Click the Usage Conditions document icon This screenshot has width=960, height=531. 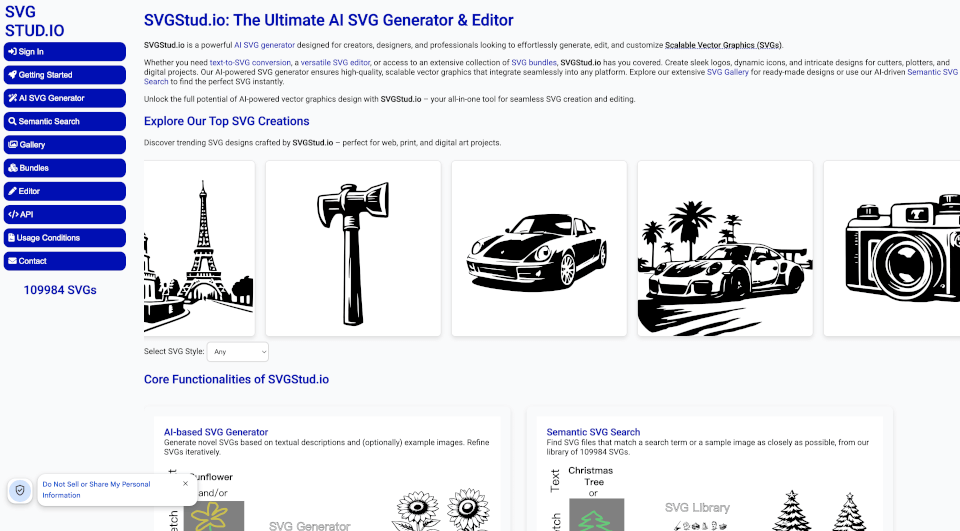(12, 238)
